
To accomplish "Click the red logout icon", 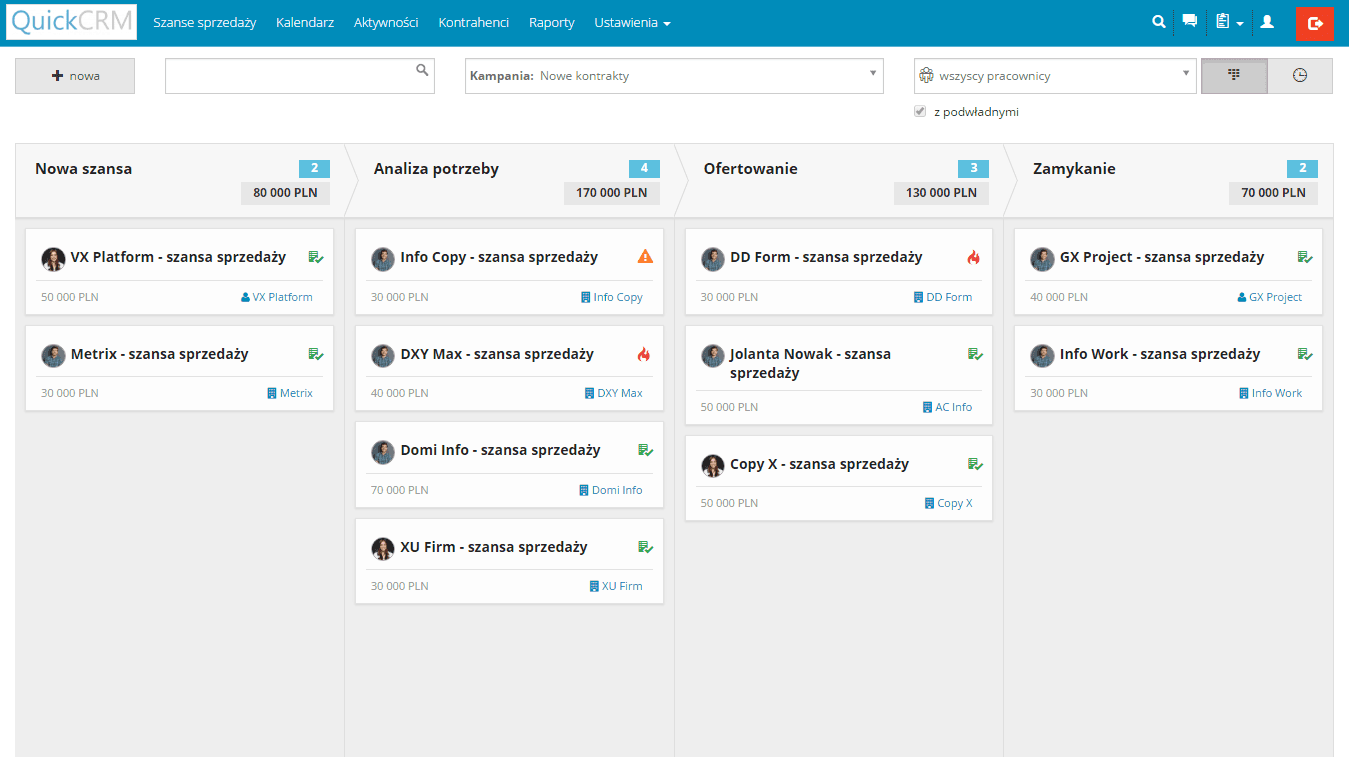I will [1314, 23].
